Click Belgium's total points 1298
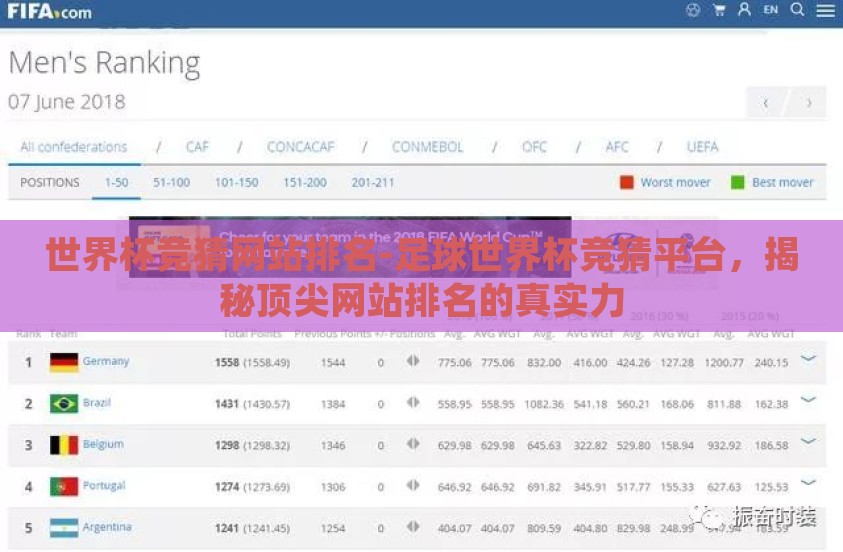The width and height of the screenshot is (843, 552). [227, 445]
